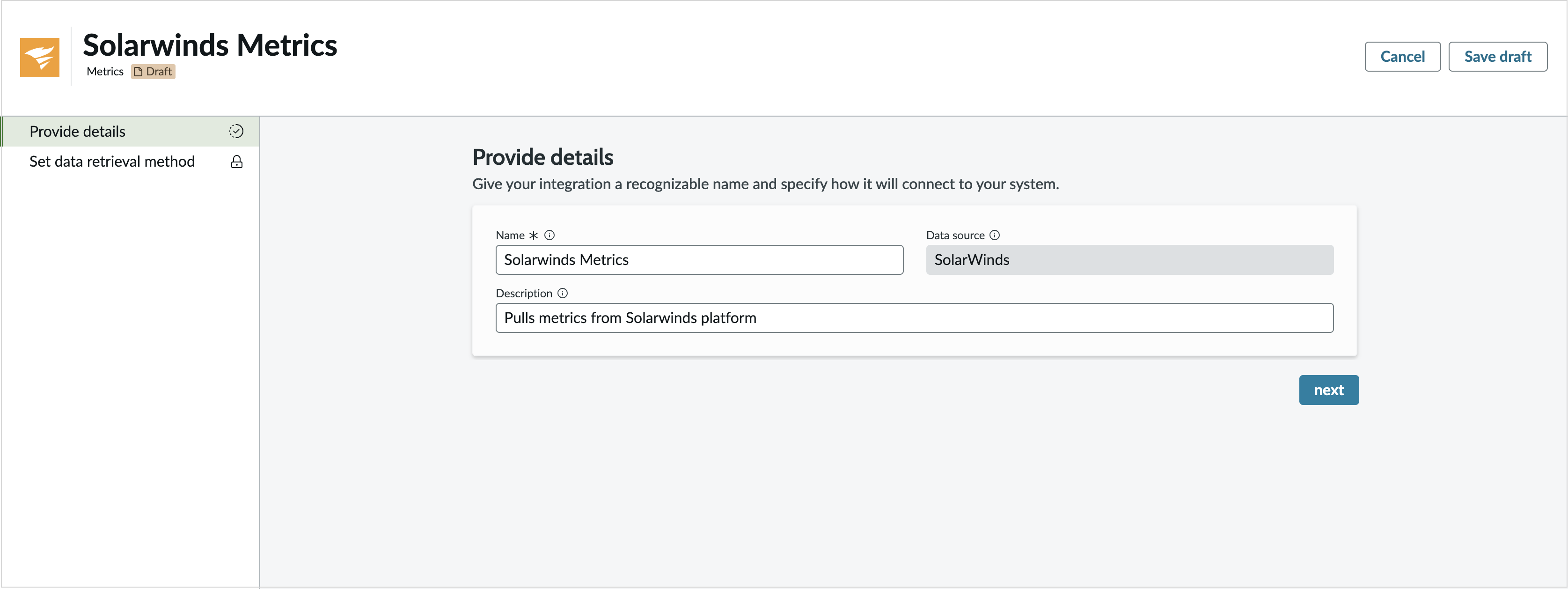This screenshot has height=589, width=1568.
Task: Click the Name field label
Action: pos(510,235)
